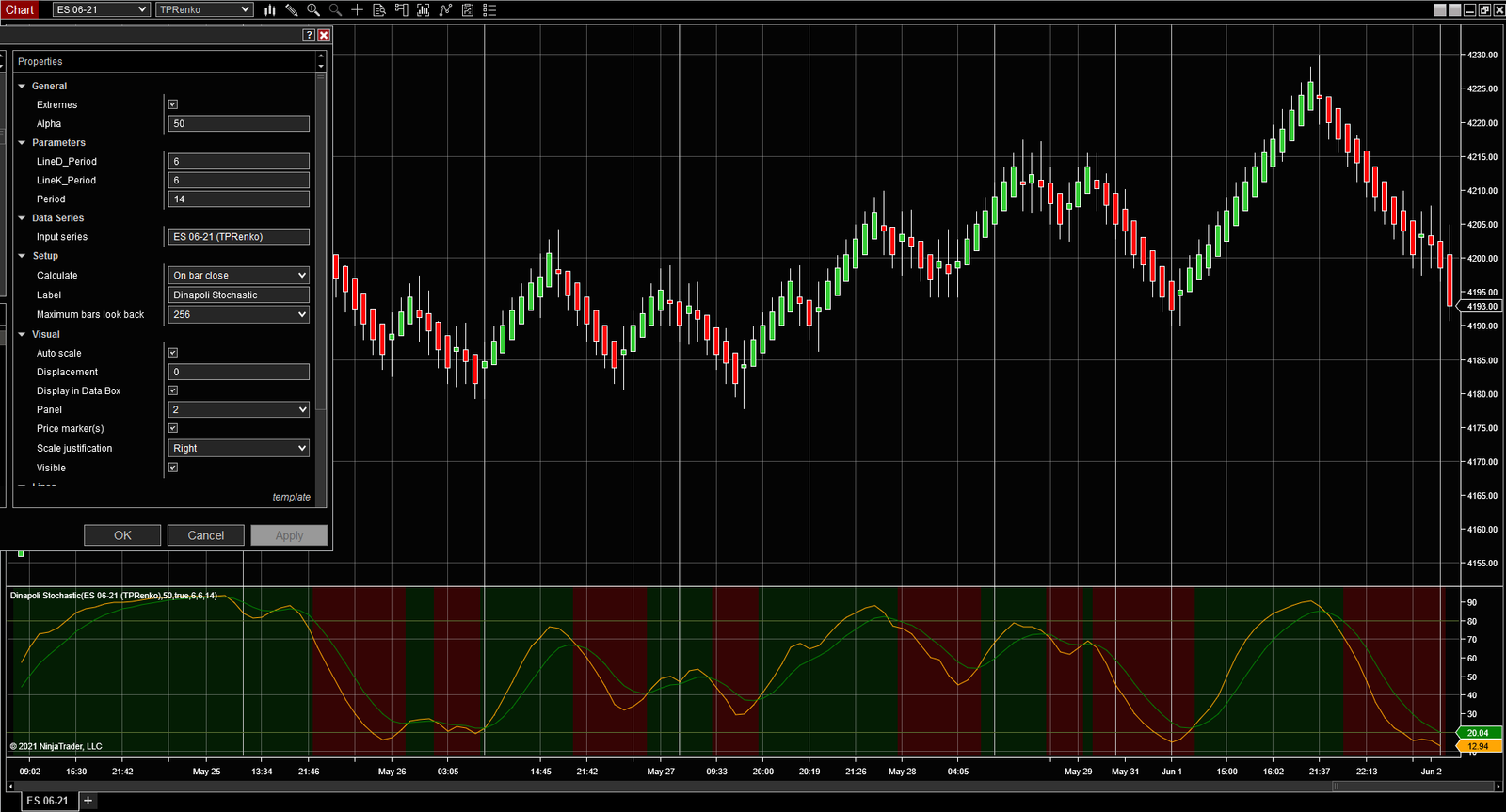Image resolution: width=1506 pixels, height=812 pixels.
Task: Click the Properties header text
Action: click(x=40, y=61)
